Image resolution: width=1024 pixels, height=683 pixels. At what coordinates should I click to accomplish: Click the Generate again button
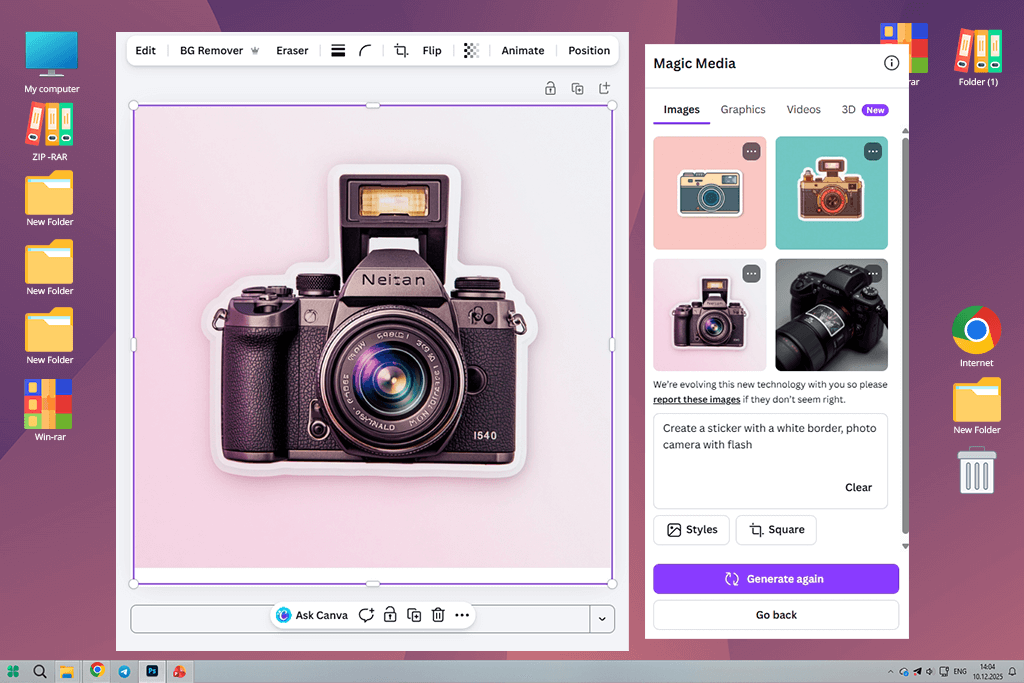coord(776,579)
